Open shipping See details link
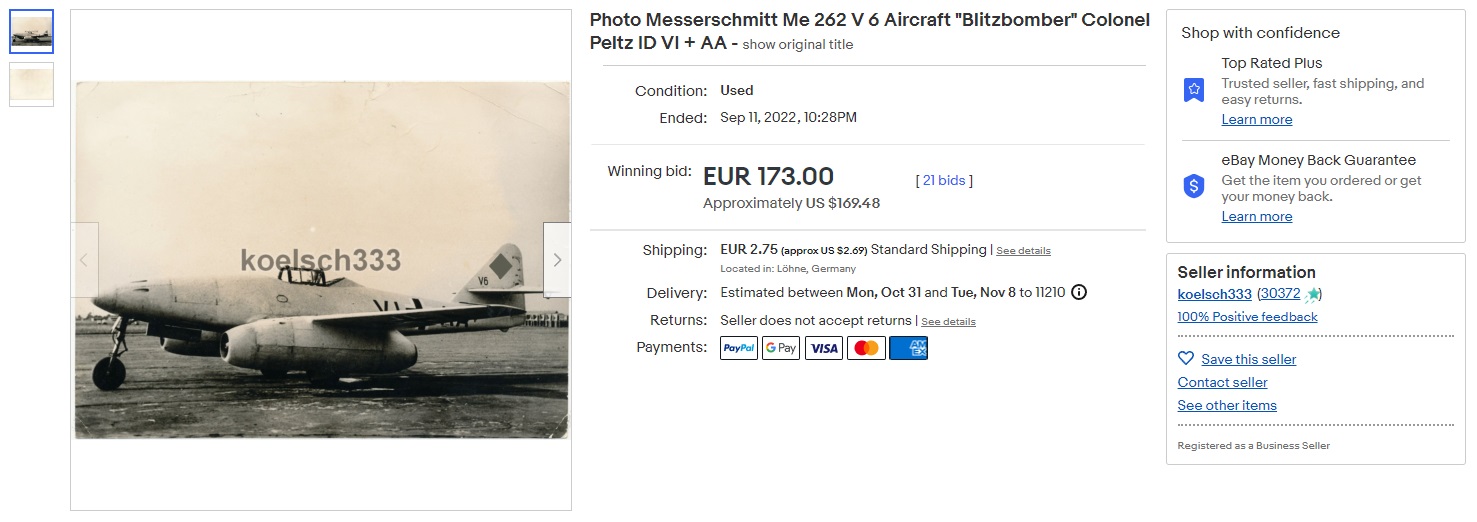The image size is (1477, 522). click(1023, 251)
